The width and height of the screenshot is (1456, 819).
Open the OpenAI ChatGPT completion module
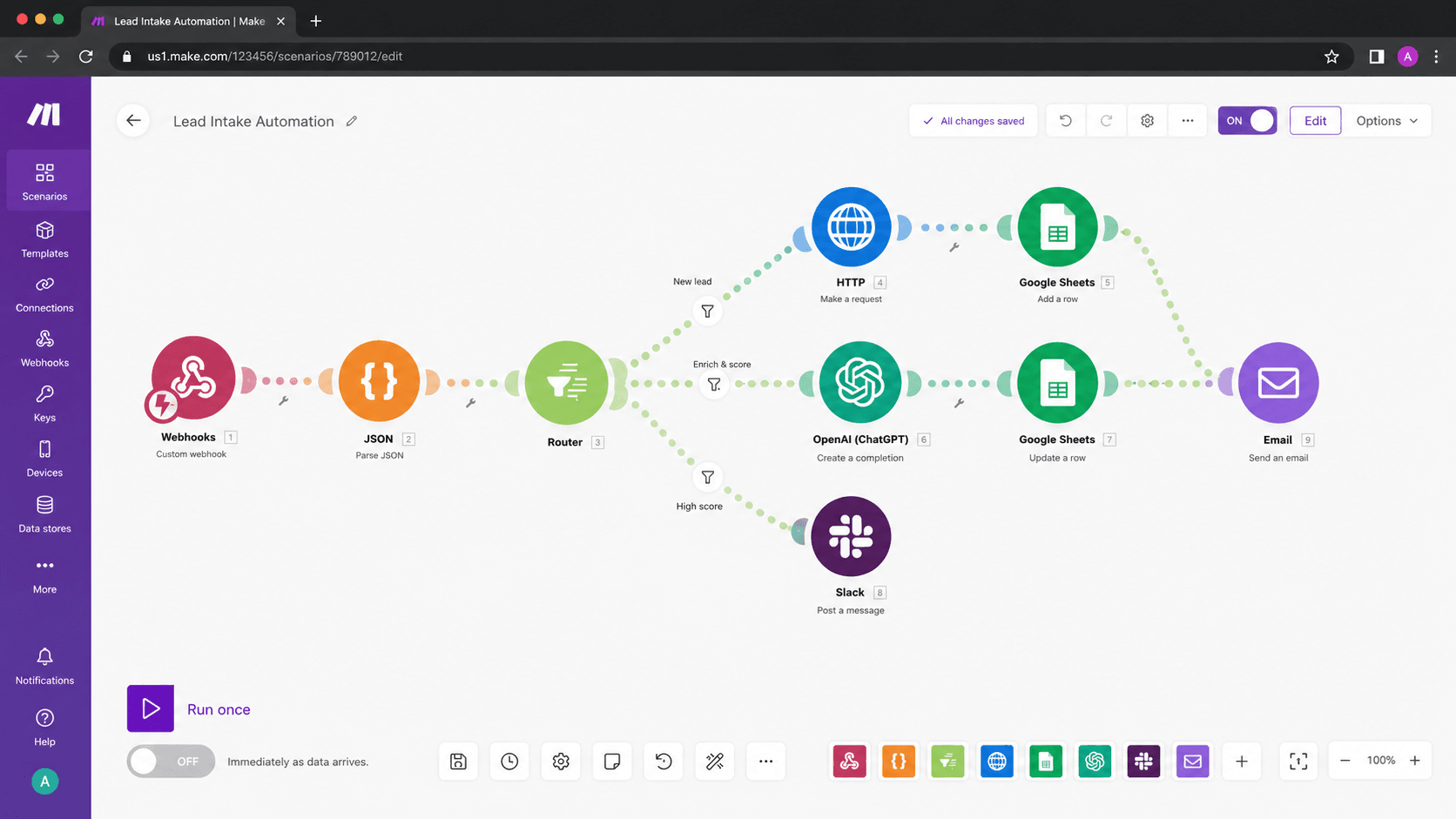coord(859,382)
